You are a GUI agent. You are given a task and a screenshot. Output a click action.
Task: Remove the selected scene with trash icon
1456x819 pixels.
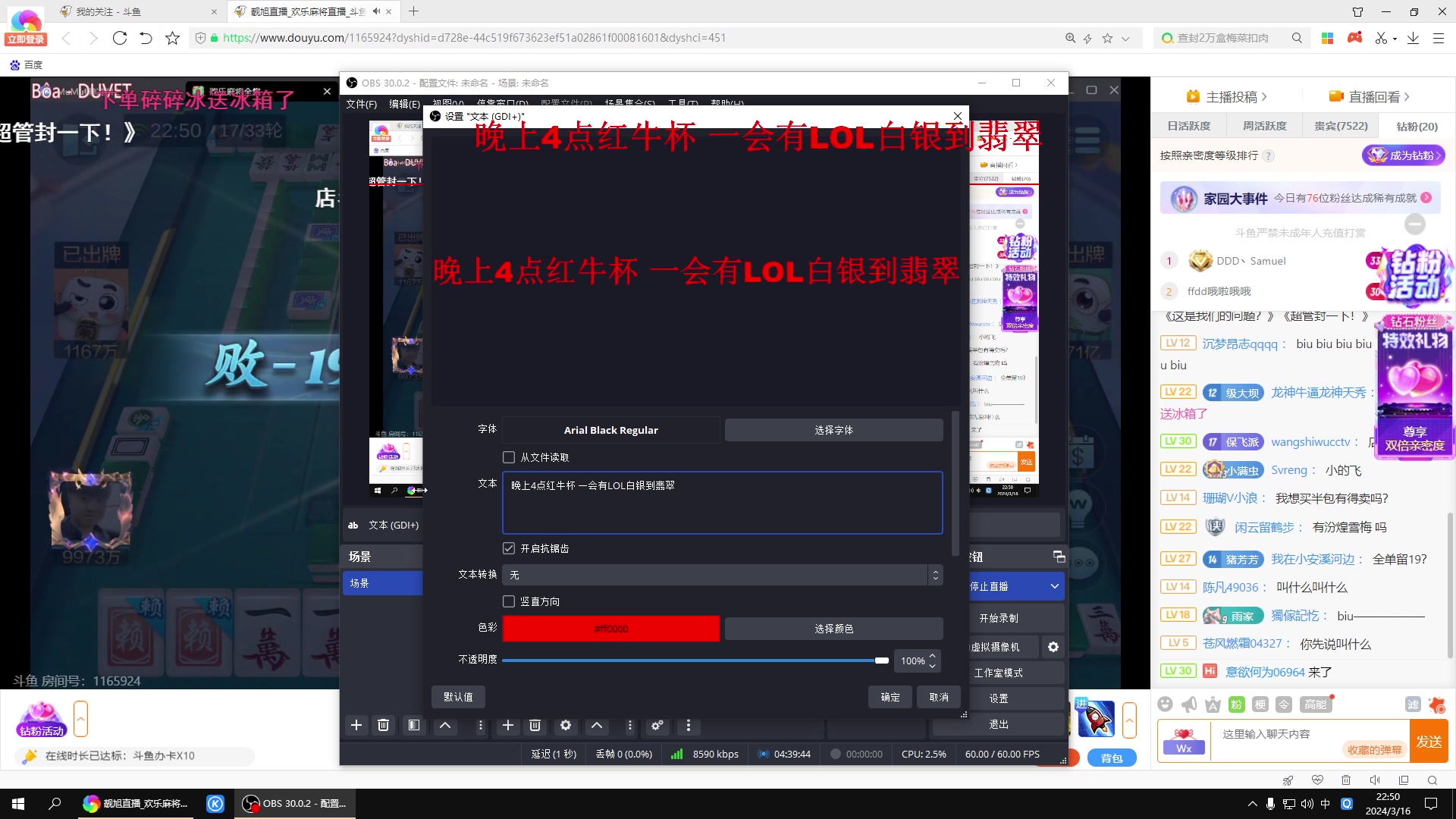(383, 726)
